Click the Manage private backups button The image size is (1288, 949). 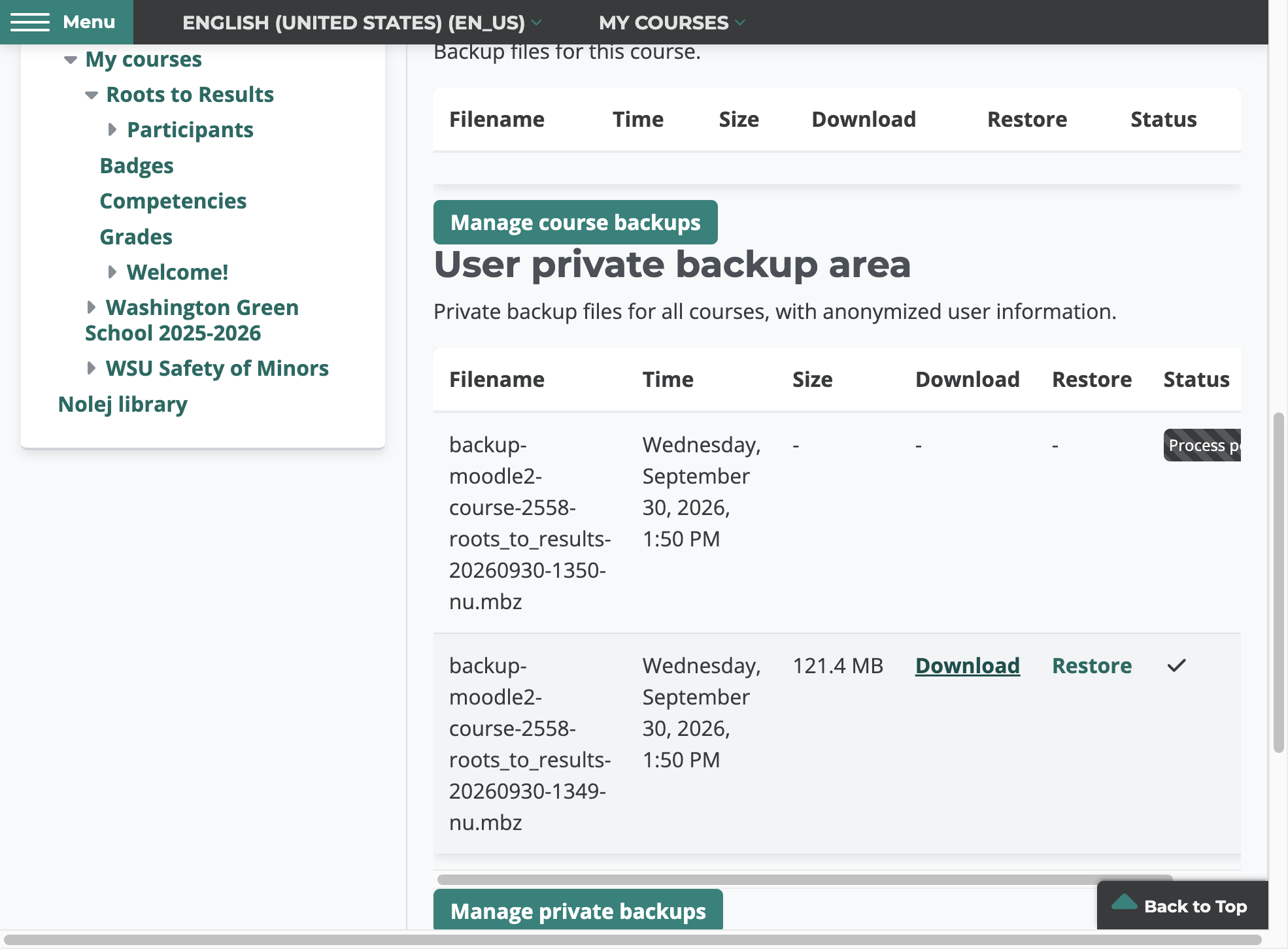(x=578, y=910)
